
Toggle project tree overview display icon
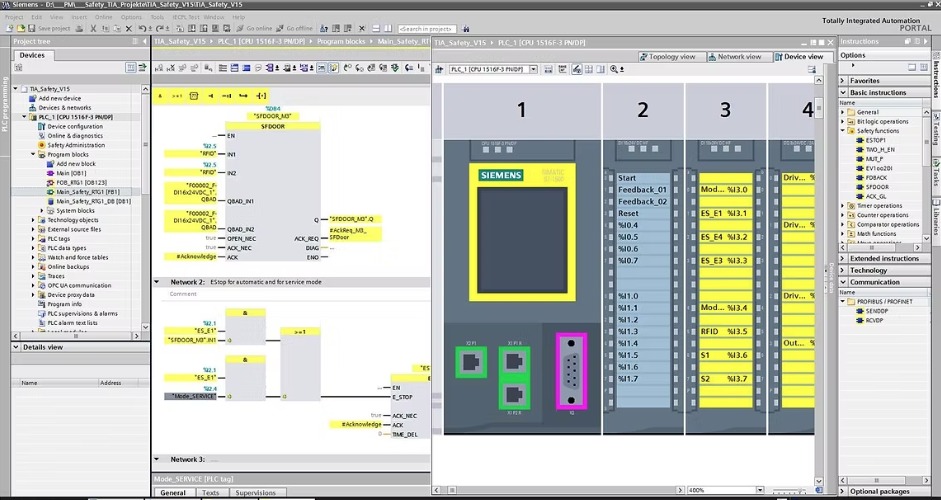(131, 68)
